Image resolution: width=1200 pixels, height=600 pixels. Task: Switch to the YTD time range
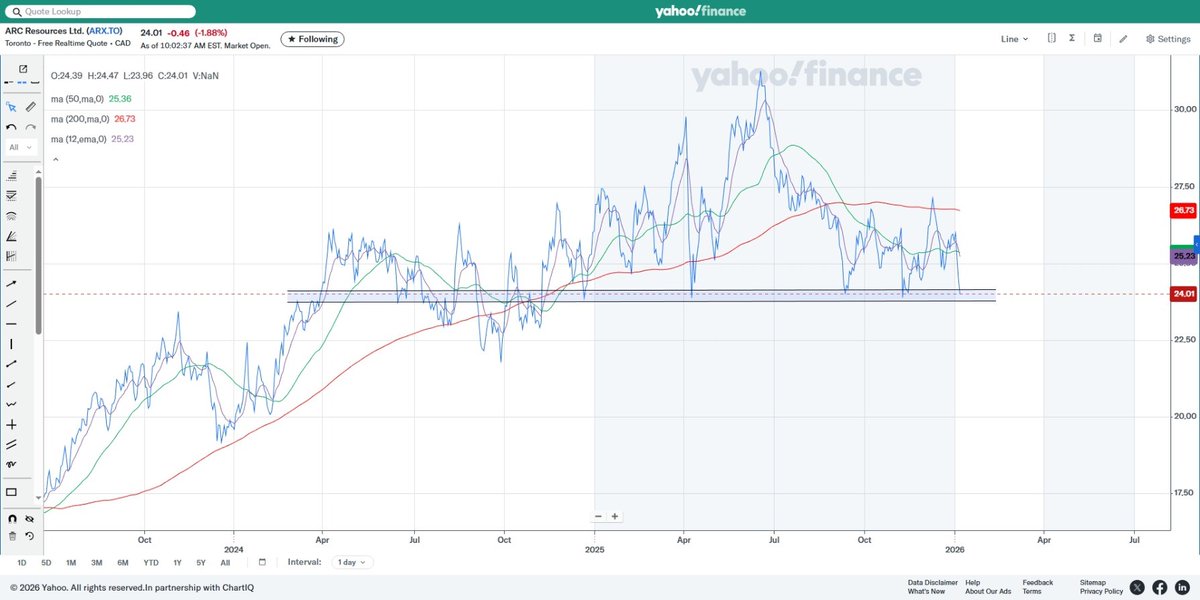[150, 563]
